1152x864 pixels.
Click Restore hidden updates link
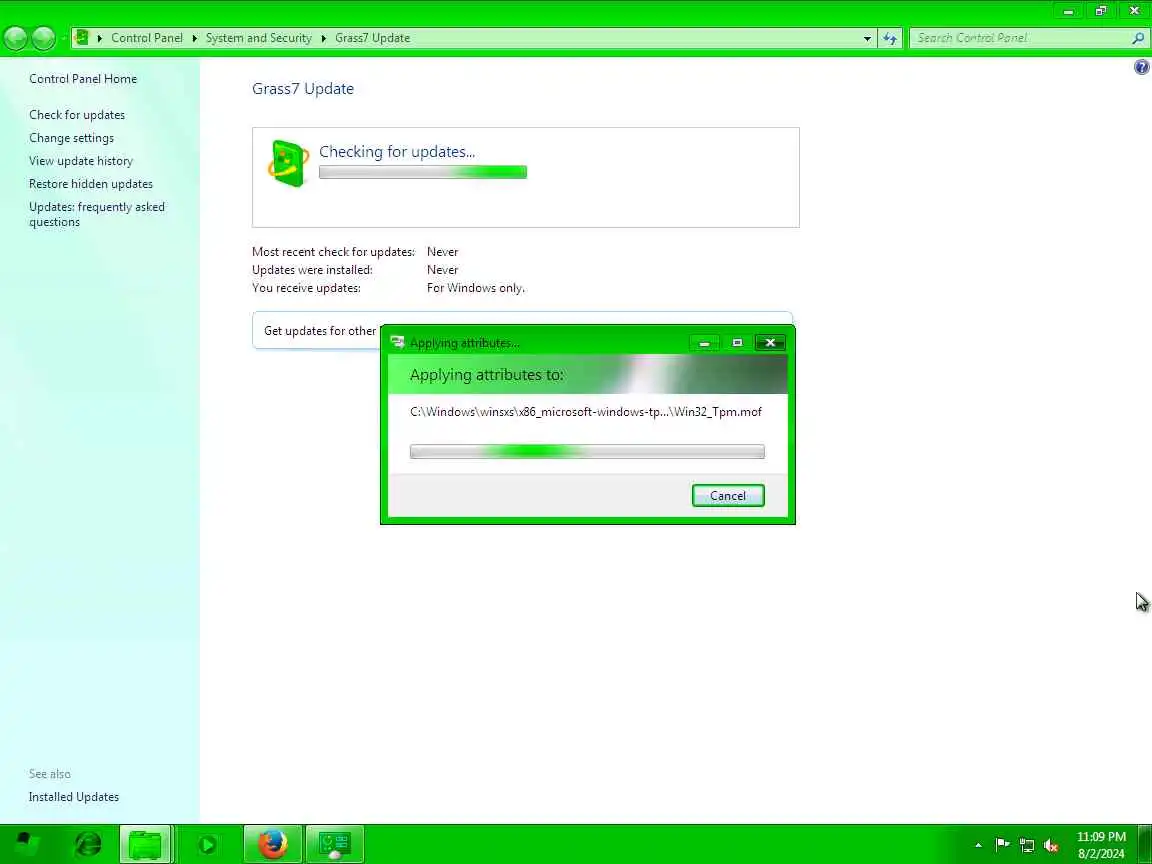91,184
